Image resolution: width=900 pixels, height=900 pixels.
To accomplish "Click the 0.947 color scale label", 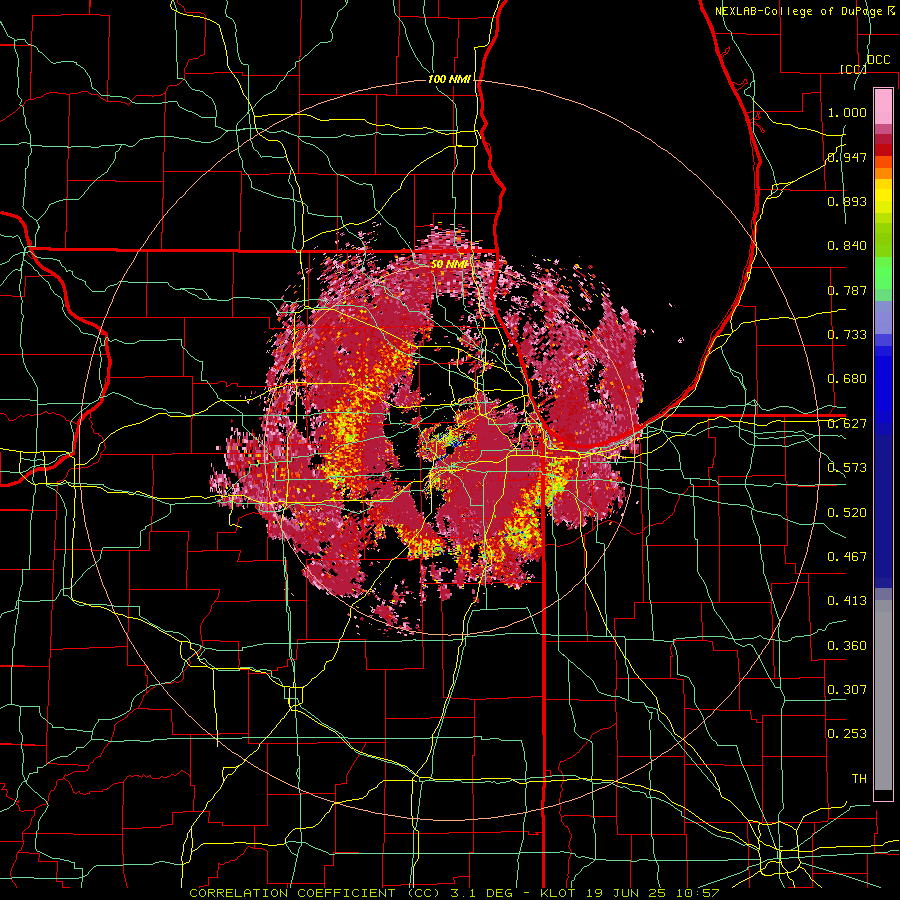I will click(x=847, y=157).
